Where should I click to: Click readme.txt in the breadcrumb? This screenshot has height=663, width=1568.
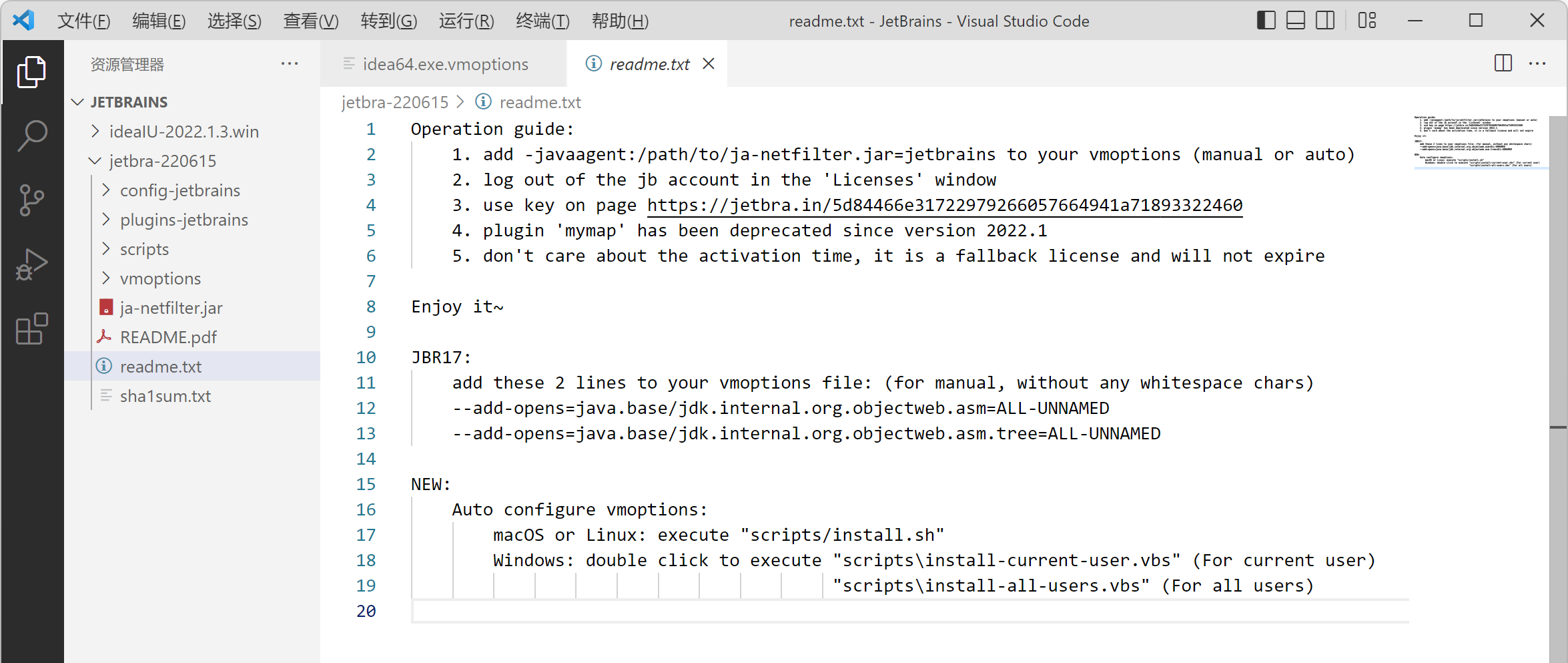point(540,101)
